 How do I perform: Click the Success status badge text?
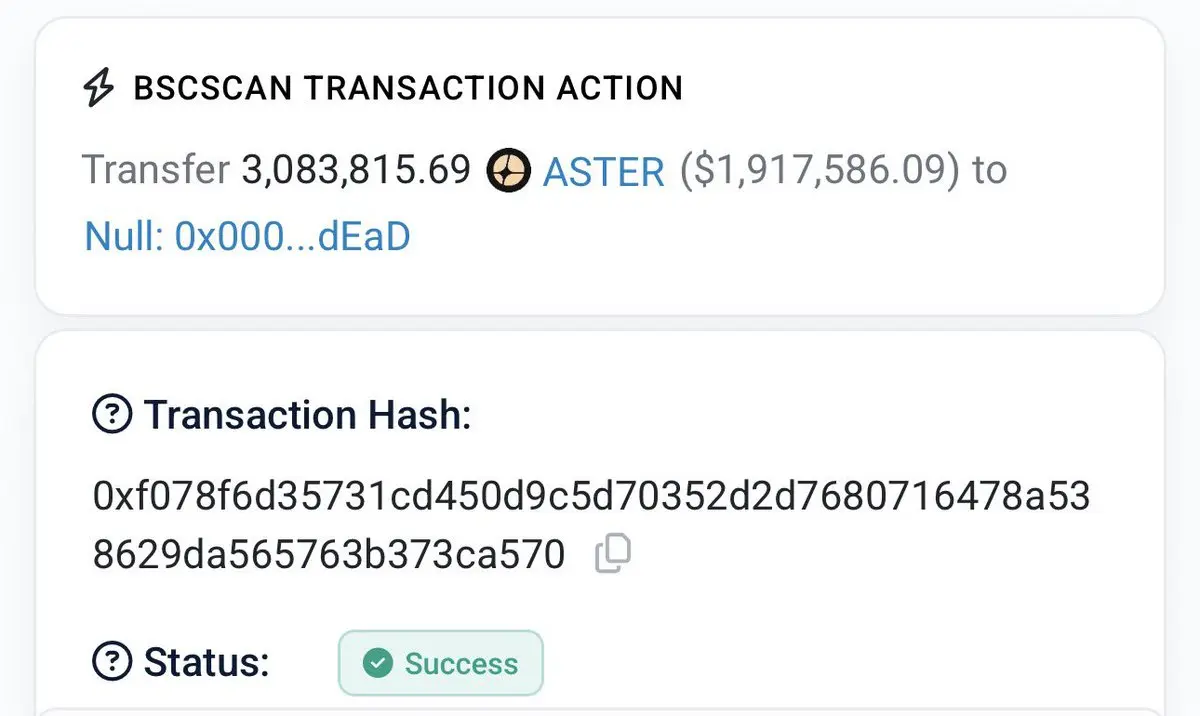pyautogui.click(x=461, y=663)
